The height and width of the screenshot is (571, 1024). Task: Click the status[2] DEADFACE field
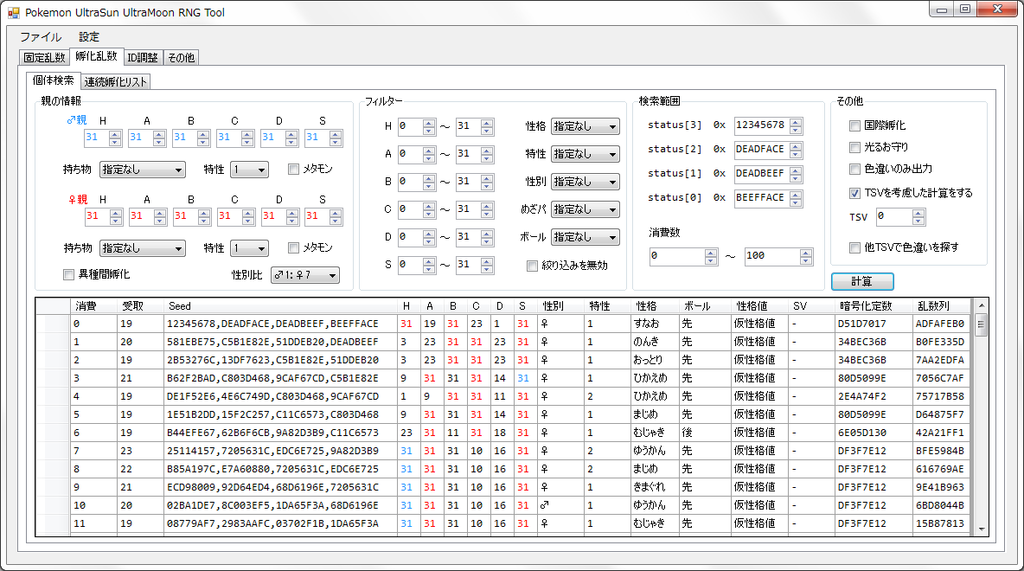(x=761, y=150)
